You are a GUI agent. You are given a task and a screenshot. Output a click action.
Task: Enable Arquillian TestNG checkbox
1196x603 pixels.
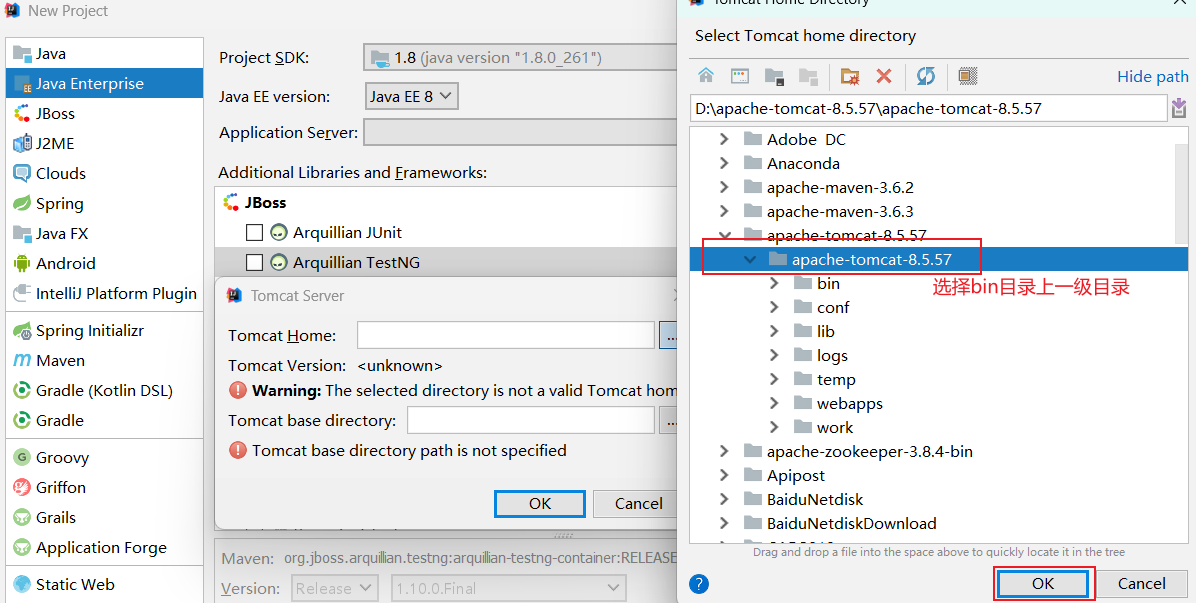(x=255, y=262)
